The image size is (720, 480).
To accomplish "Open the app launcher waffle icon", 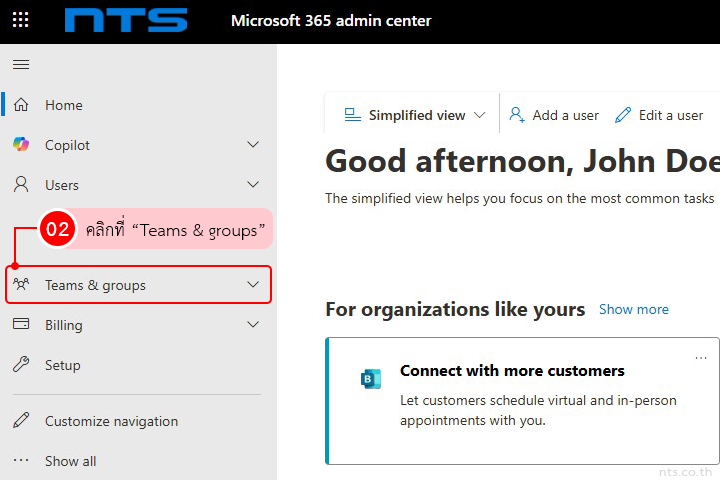I will tap(20, 20).
